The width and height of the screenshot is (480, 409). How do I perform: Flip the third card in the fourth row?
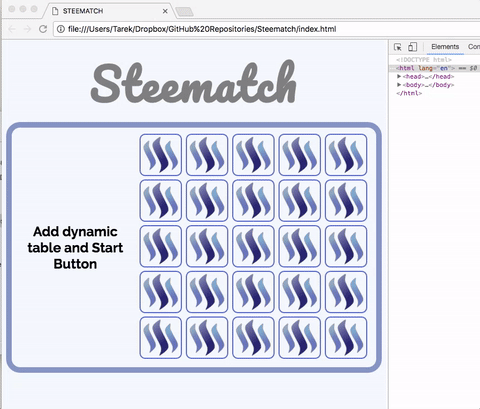[253, 292]
